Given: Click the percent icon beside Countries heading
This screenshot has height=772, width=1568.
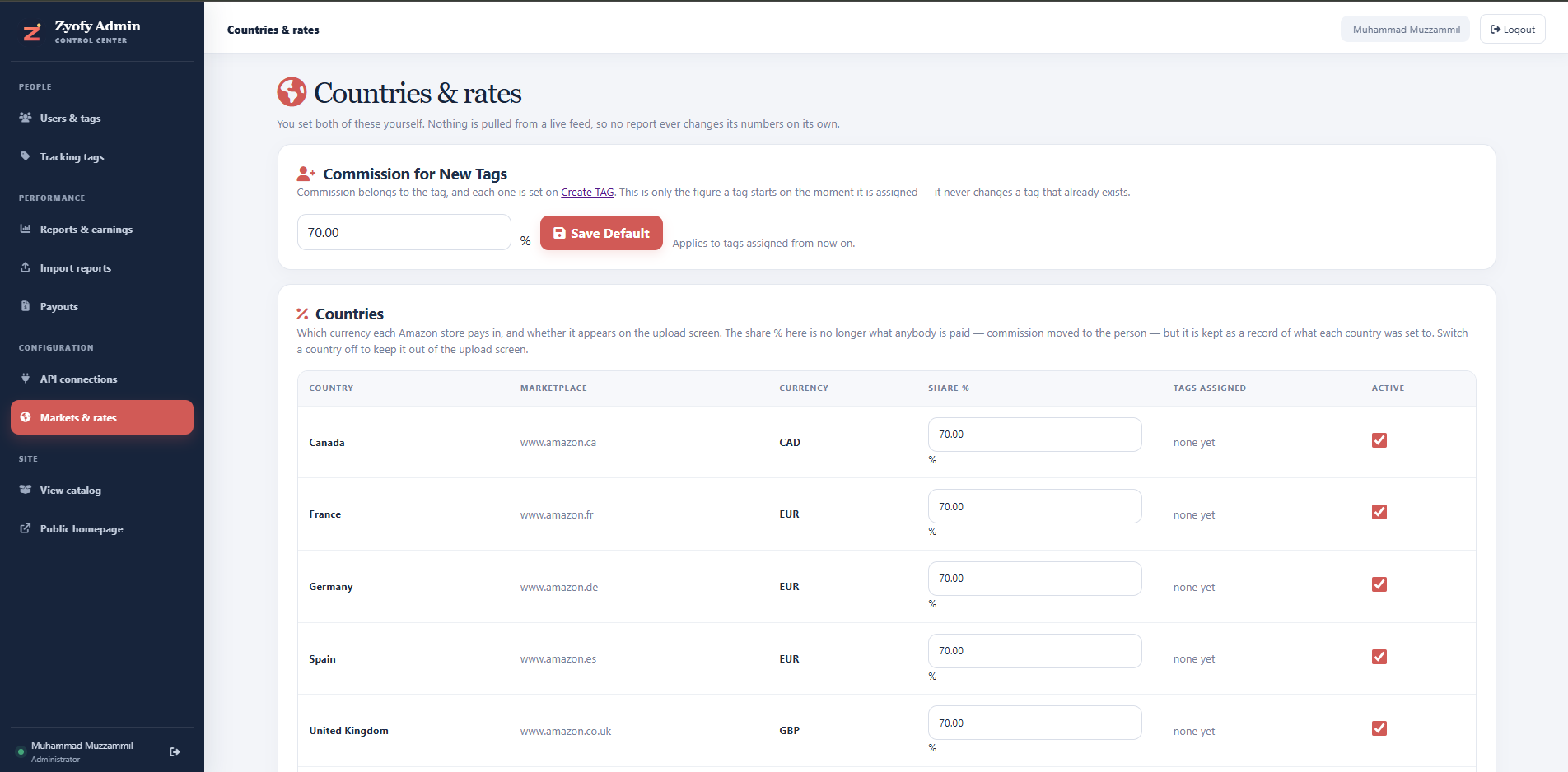Looking at the screenshot, I should 302,314.
